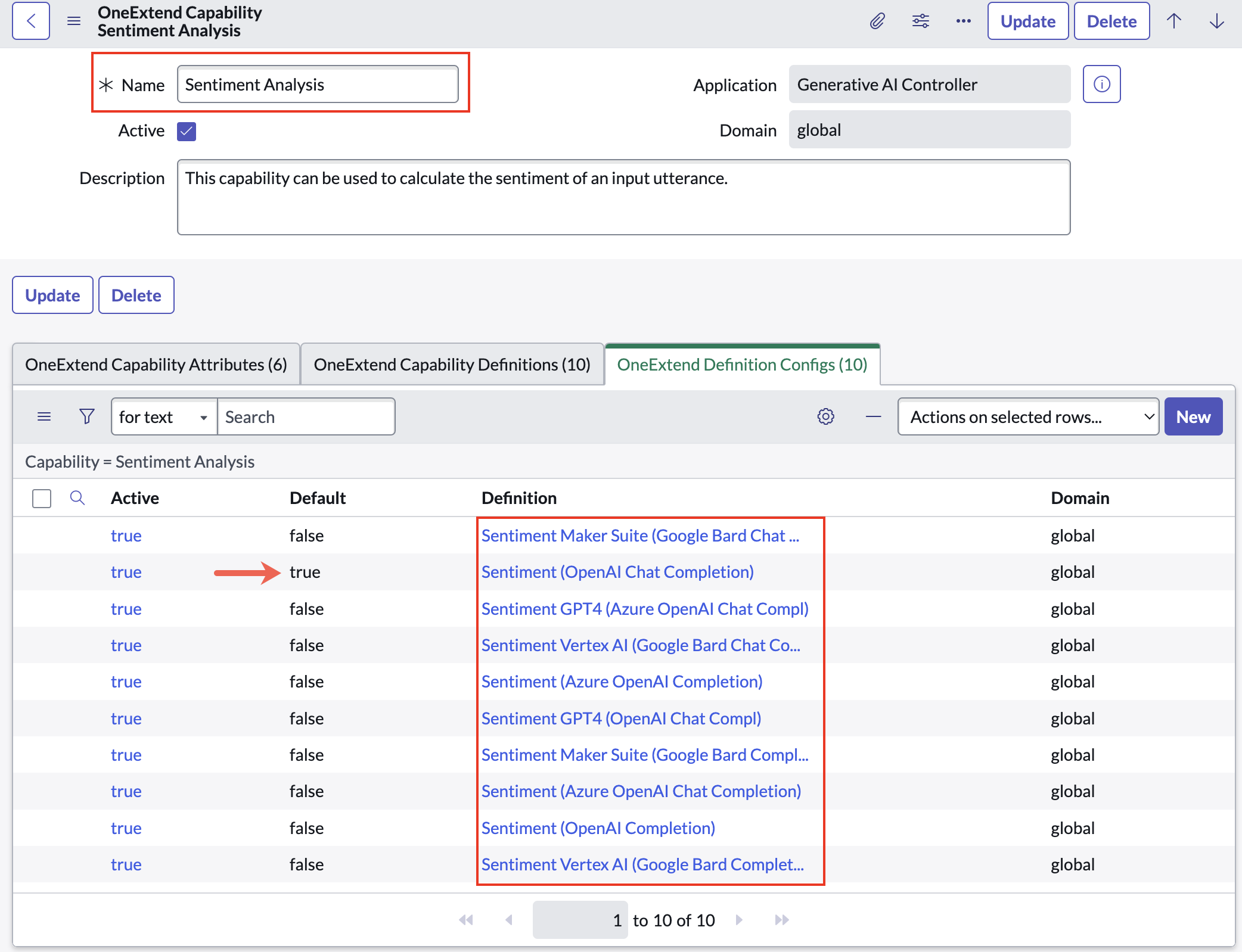The height and width of the screenshot is (952, 1242).
Task: Click 'global' domain cell in Sentiment (OpenAI Completion) row
Action: [x=1073, y=828]
